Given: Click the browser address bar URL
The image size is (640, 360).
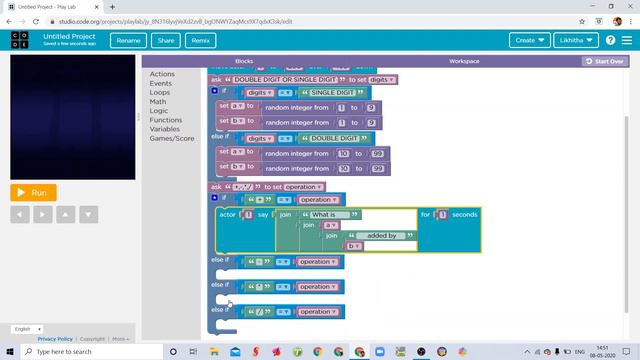Looking at the screenshot, I should coord(176,22).
